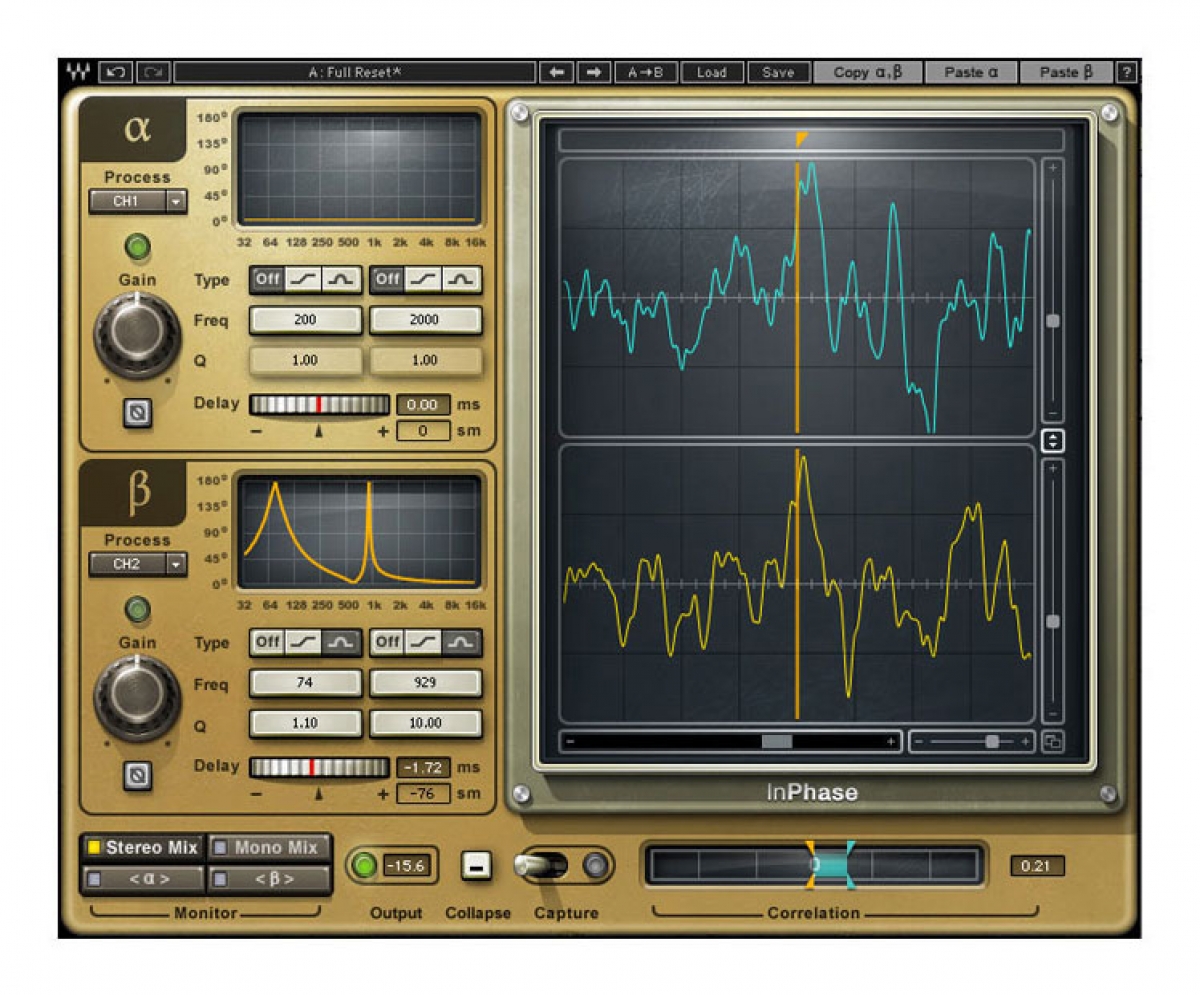Image resolution: width=1200 pixels, height=995 pixels.
Task: Click the horizontal scrollbar under the beta waveform
Action: click(730, 742)
